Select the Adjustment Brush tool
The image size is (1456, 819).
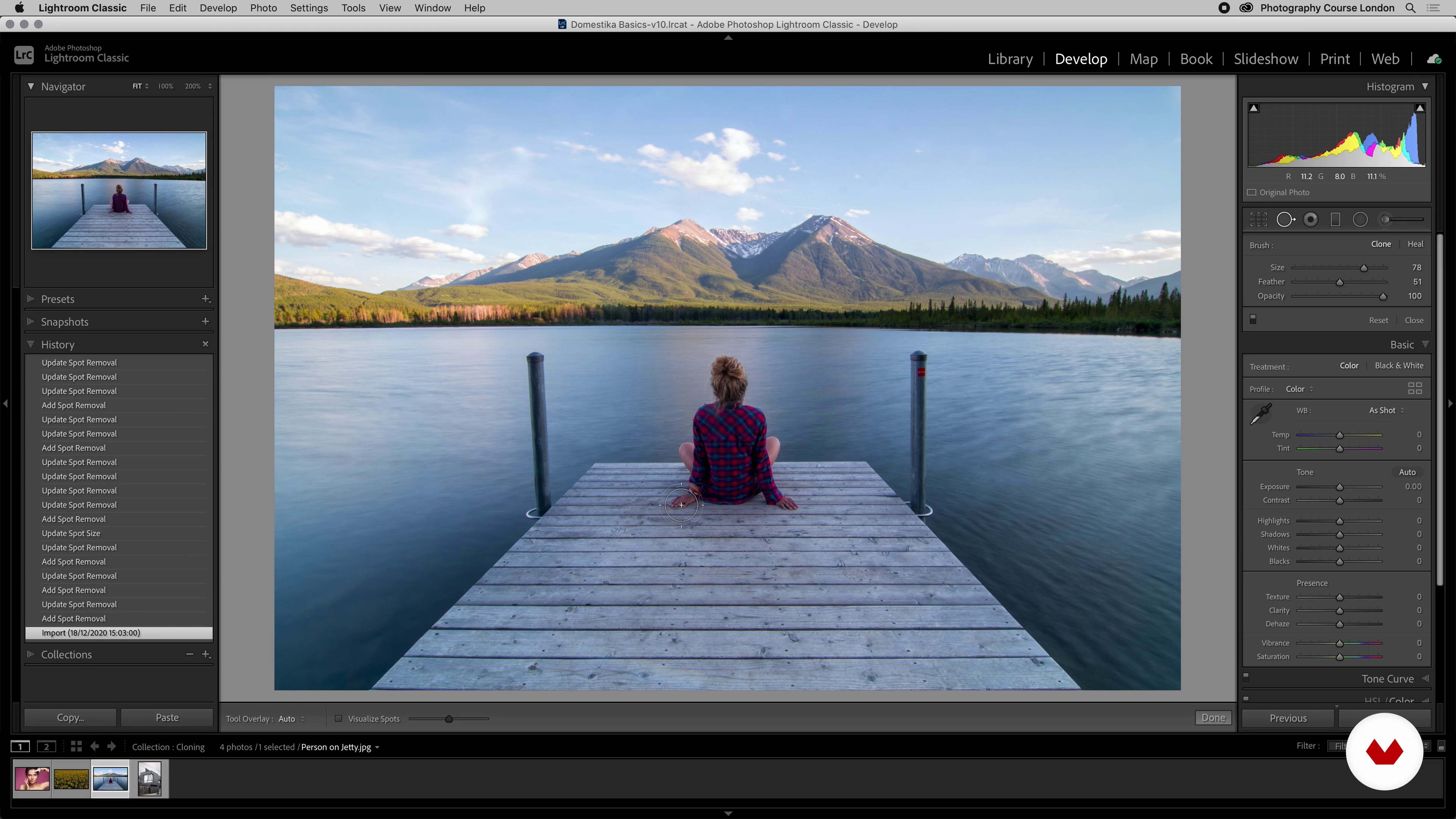click(x=1402, y=219)
